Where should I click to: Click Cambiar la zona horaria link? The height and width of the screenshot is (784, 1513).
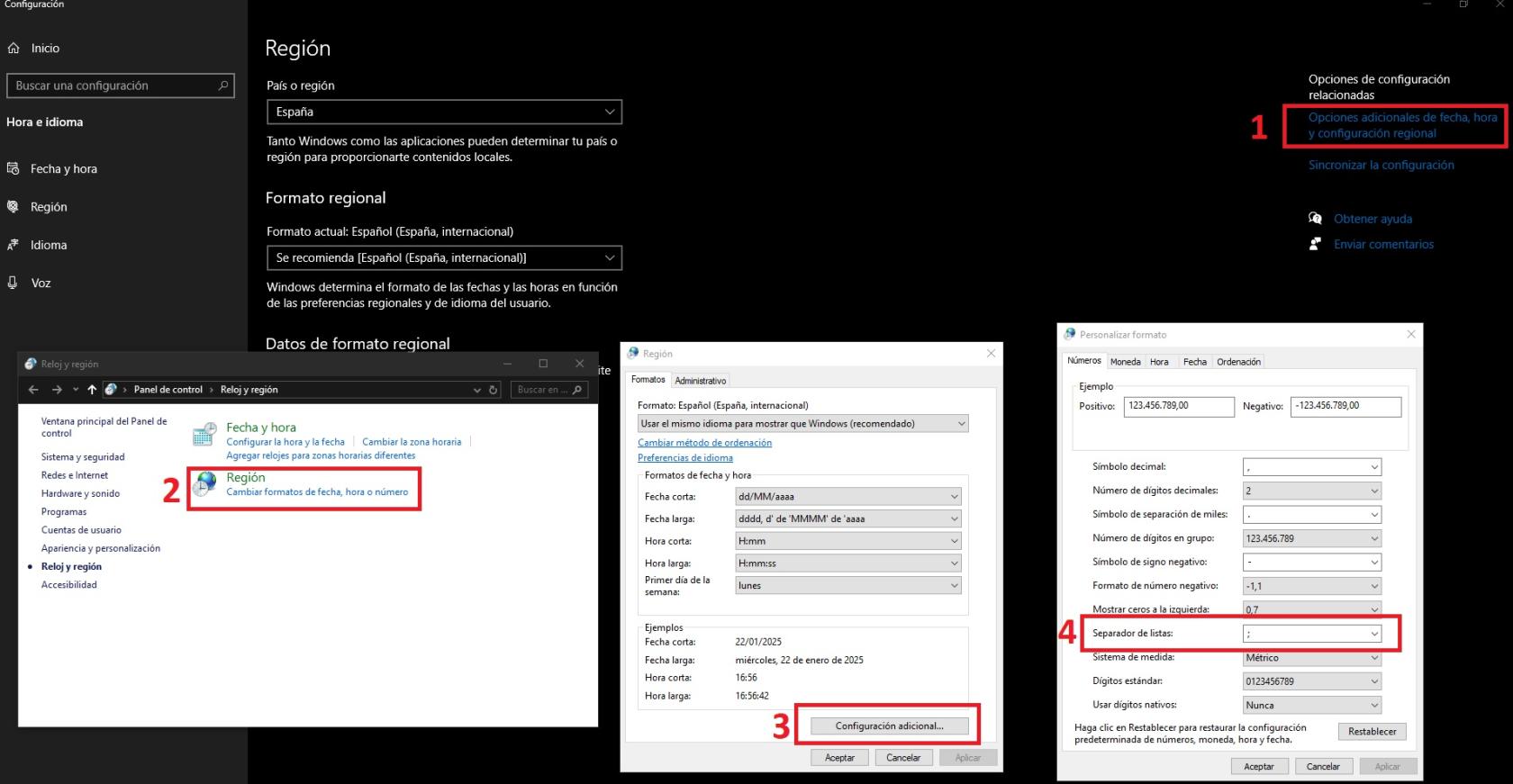[x=412, y=442]
